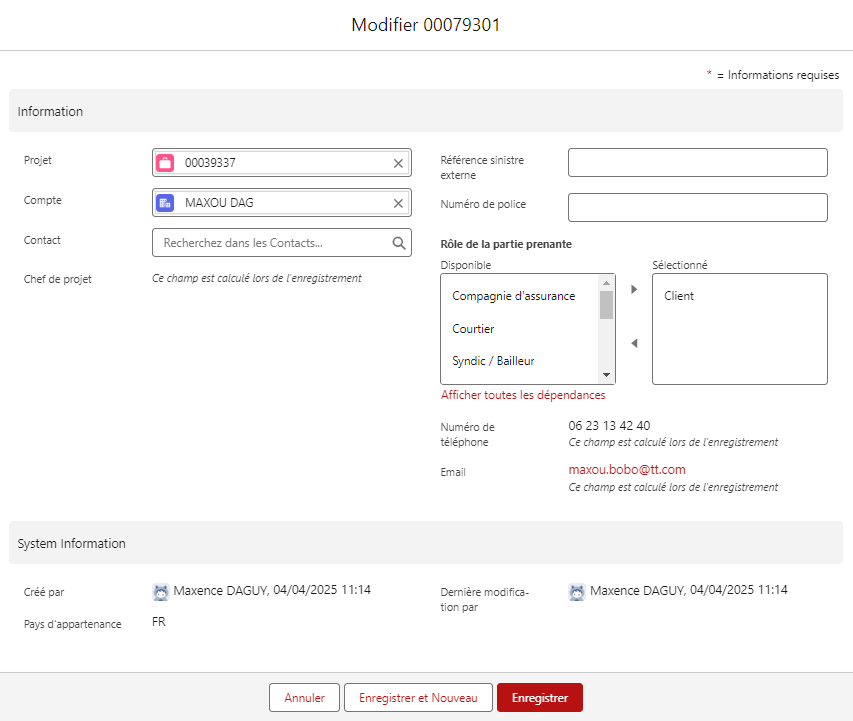Click phone number 06 23 13 42 40
This screenshot has width=853, height=721.
click(609, 426)
